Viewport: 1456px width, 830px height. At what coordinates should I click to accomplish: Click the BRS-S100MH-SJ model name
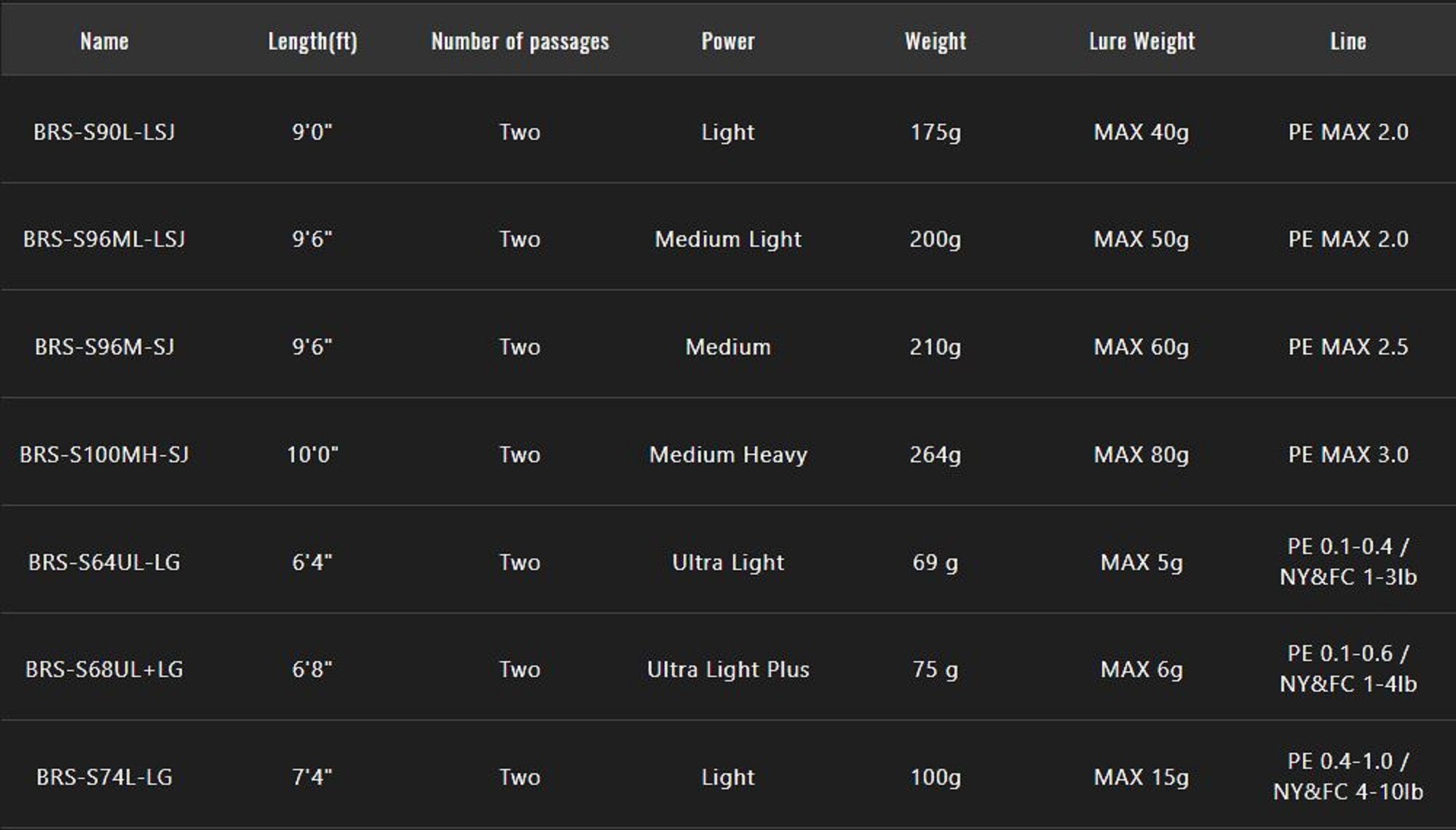[104, 454]
